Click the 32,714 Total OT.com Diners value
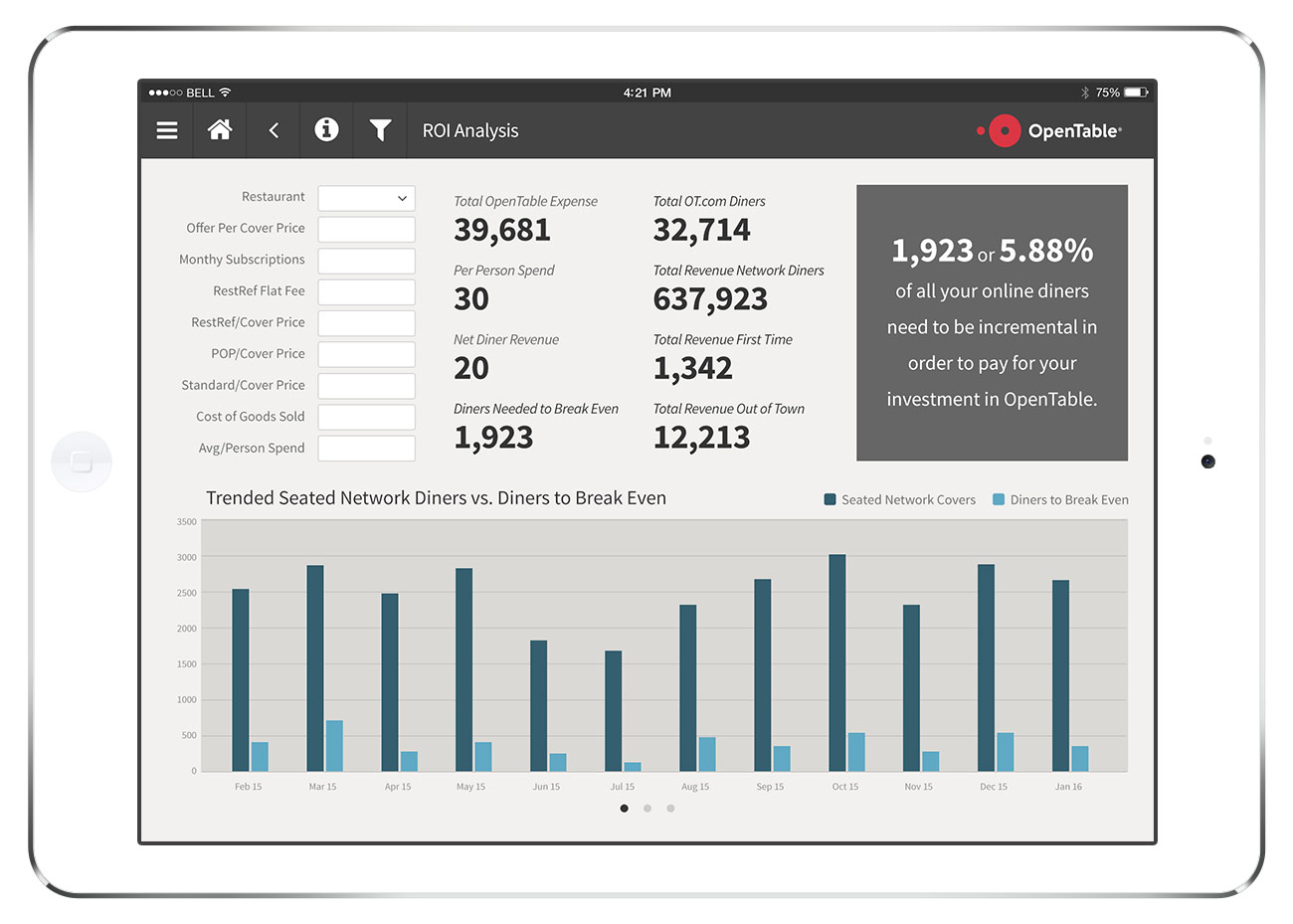Image resolution: width=1293 pixels, height=924 pixels. pos(702,230)
